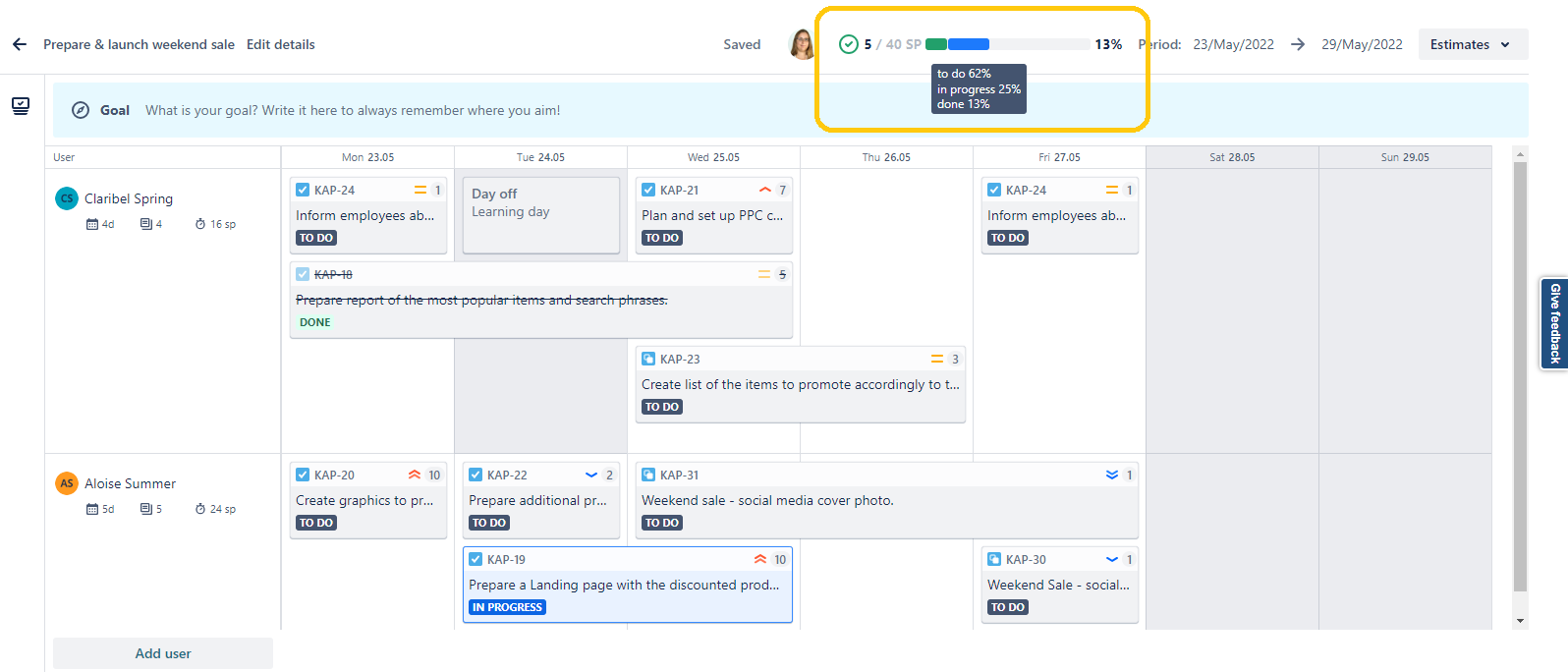Click the TO DO status on KAP-31

point(662,523)
